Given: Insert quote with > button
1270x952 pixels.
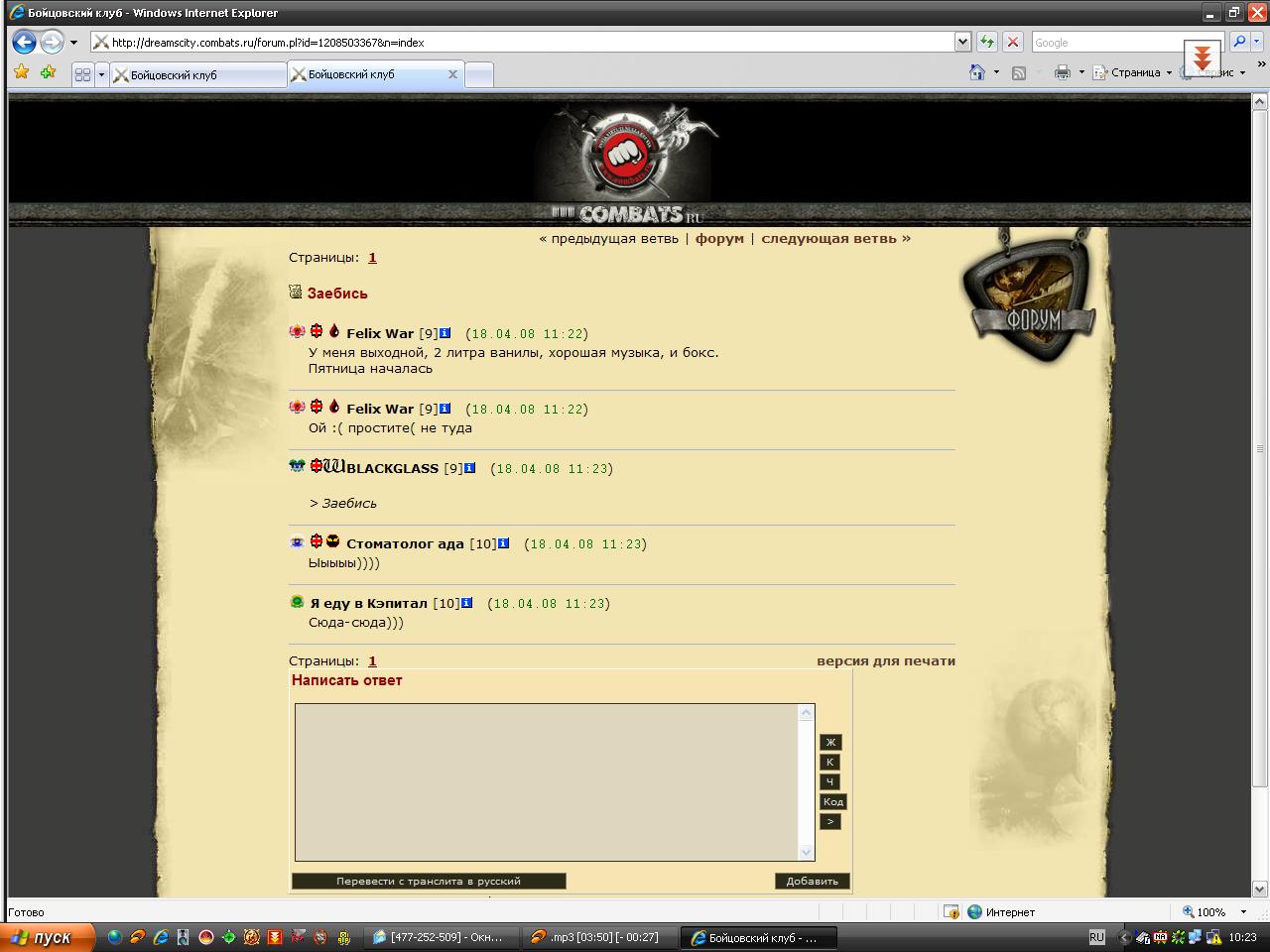Looking at the screenshot, I should tap(830, 821).
